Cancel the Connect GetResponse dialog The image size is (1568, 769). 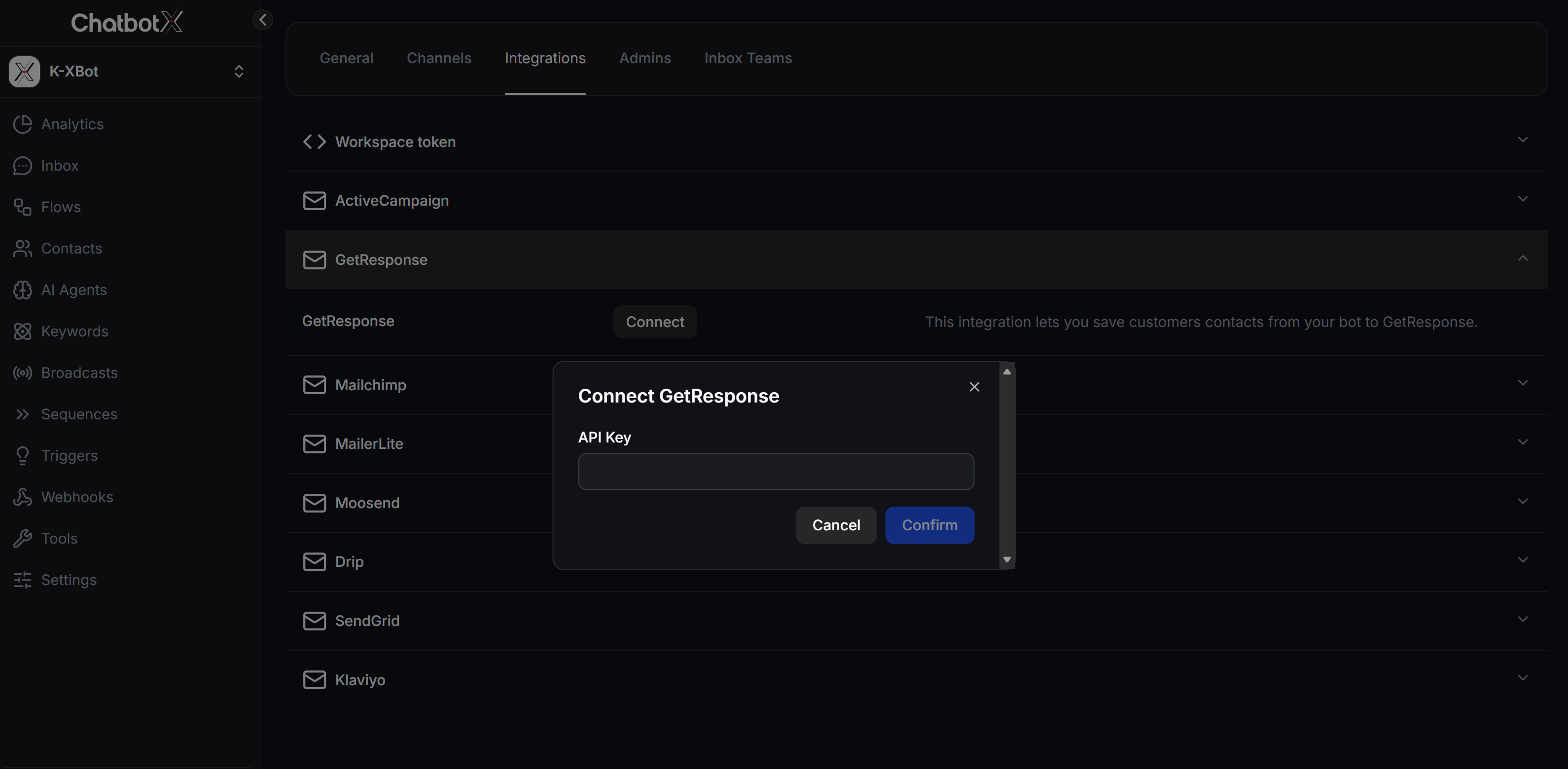(x=836, y=525)
